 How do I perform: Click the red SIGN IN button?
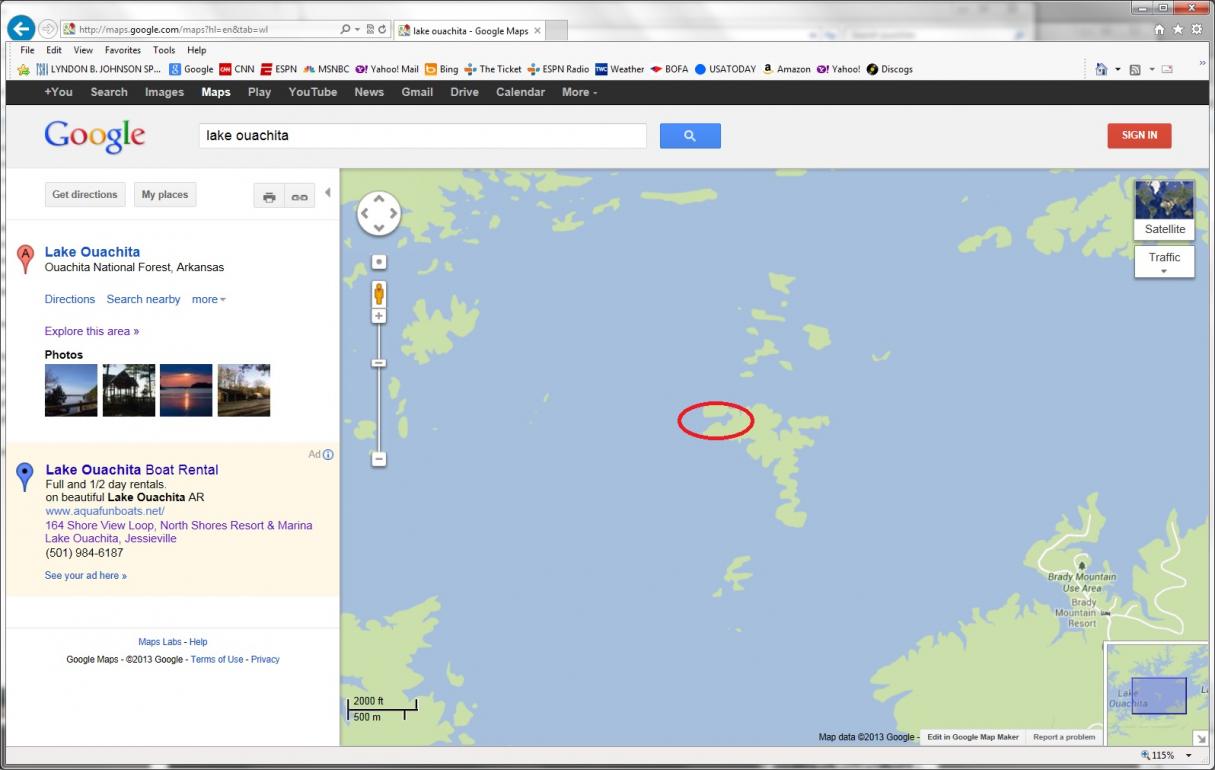coord(1139,136)
